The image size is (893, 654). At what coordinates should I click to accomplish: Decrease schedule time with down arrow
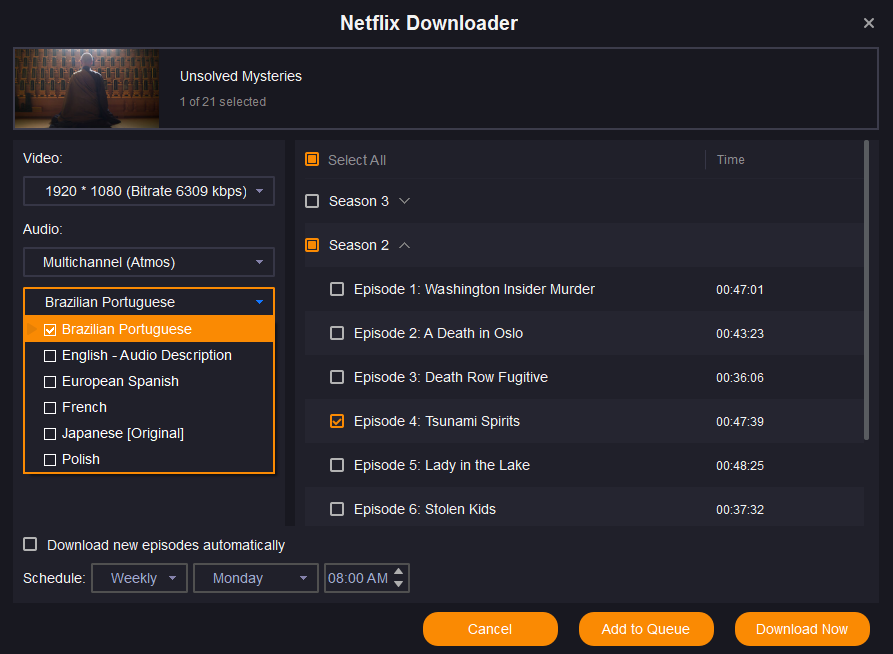[x=399, y=584]
